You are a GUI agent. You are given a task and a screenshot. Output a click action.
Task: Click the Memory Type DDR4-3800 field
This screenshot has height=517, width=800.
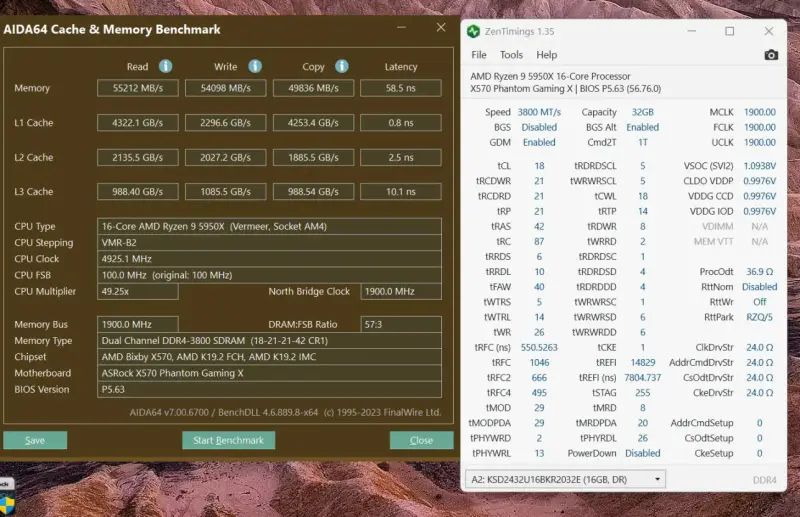(x=269, y=340)
